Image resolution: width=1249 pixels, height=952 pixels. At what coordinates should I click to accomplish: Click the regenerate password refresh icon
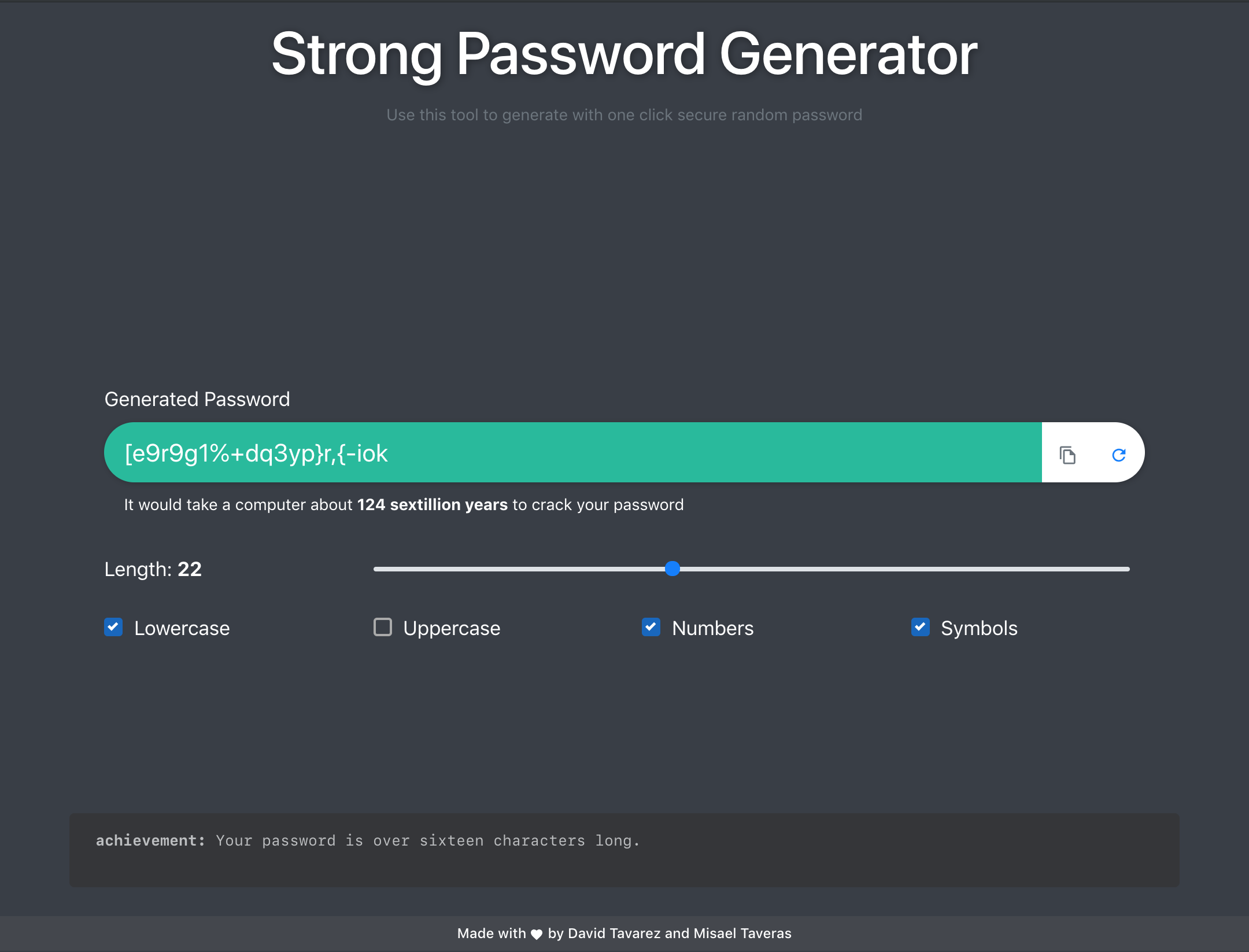click(1119, 455)
